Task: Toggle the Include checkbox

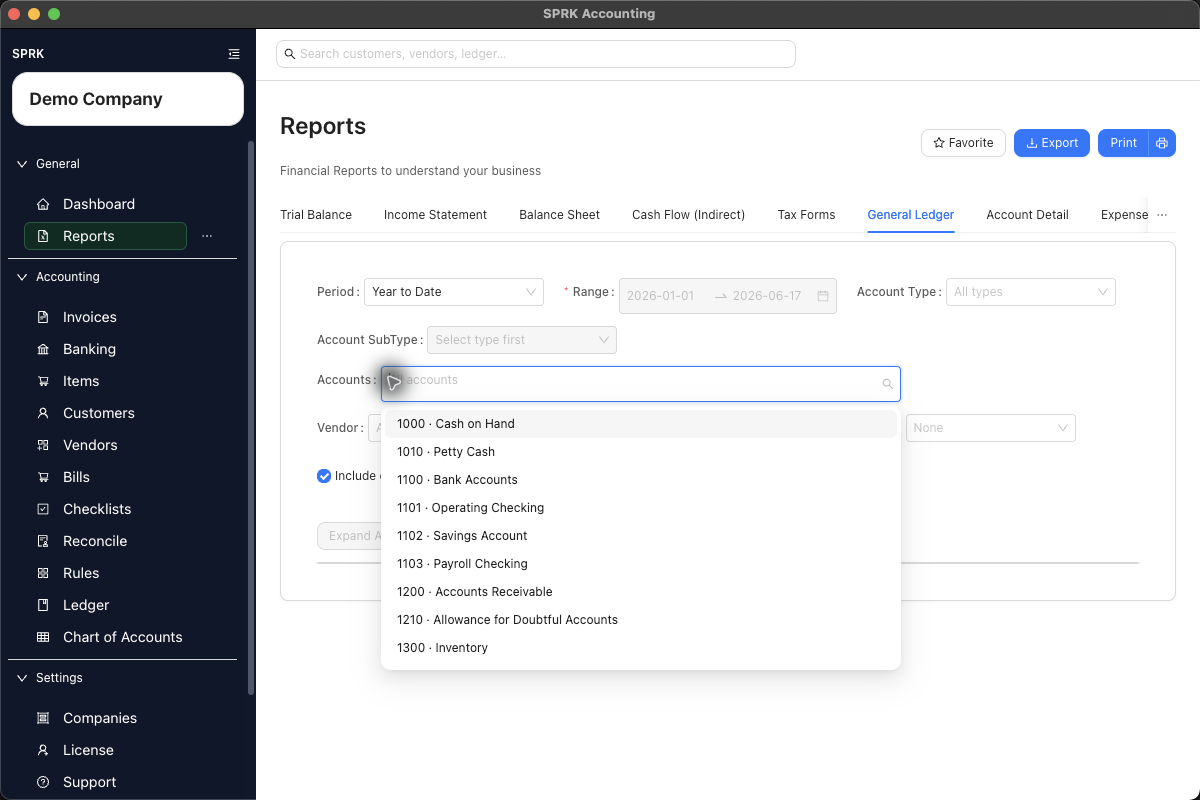Action: [x=324, y=476]
